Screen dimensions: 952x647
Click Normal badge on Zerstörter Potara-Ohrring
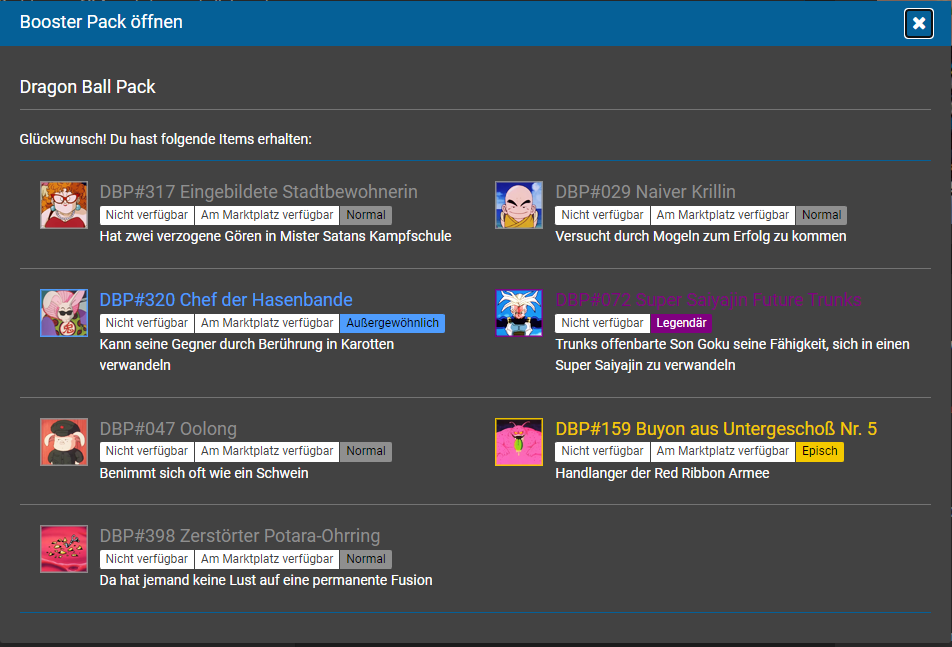pos(365,559)
